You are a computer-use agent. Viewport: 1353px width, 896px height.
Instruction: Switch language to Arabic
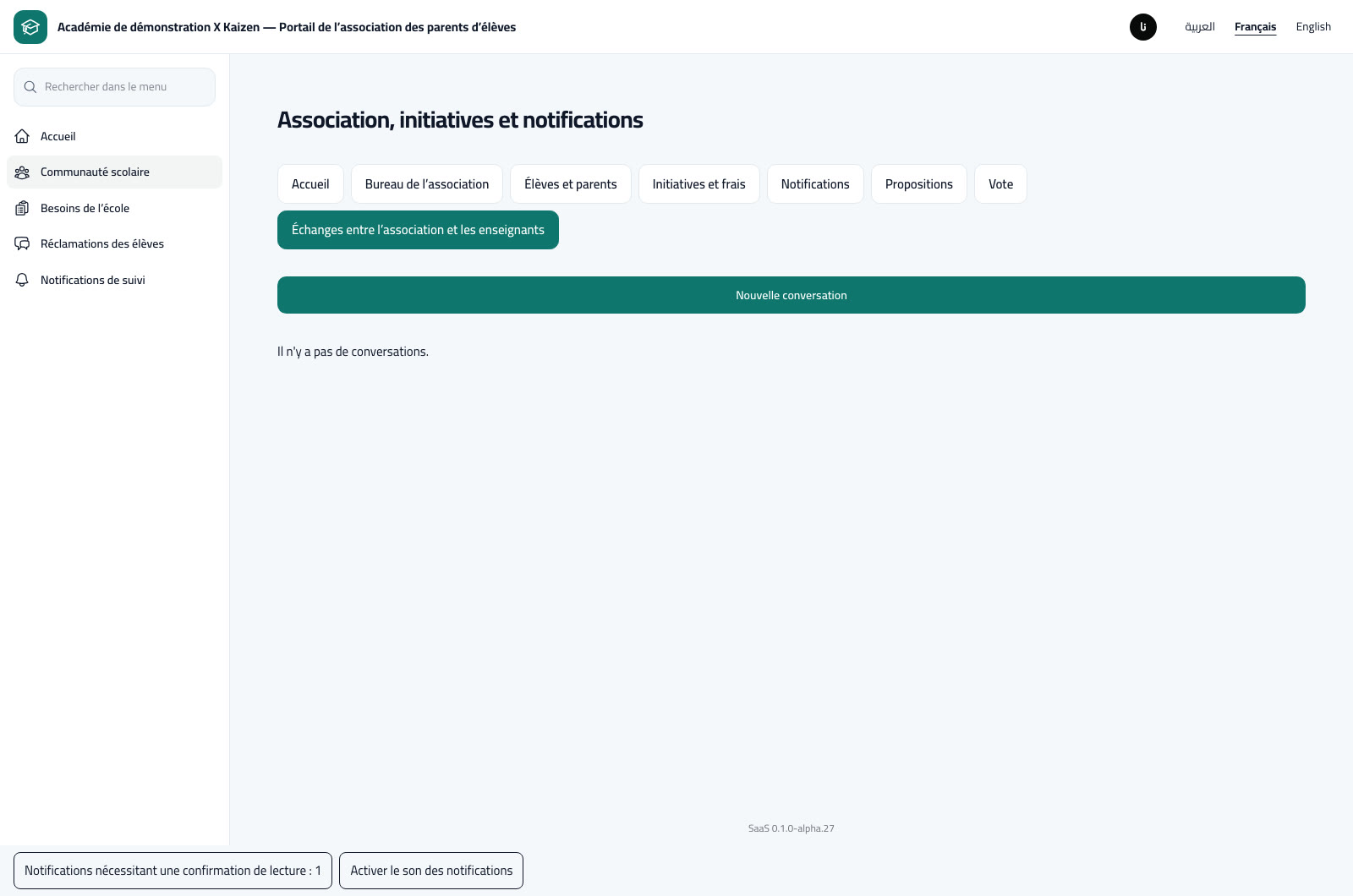[1200, 27]
